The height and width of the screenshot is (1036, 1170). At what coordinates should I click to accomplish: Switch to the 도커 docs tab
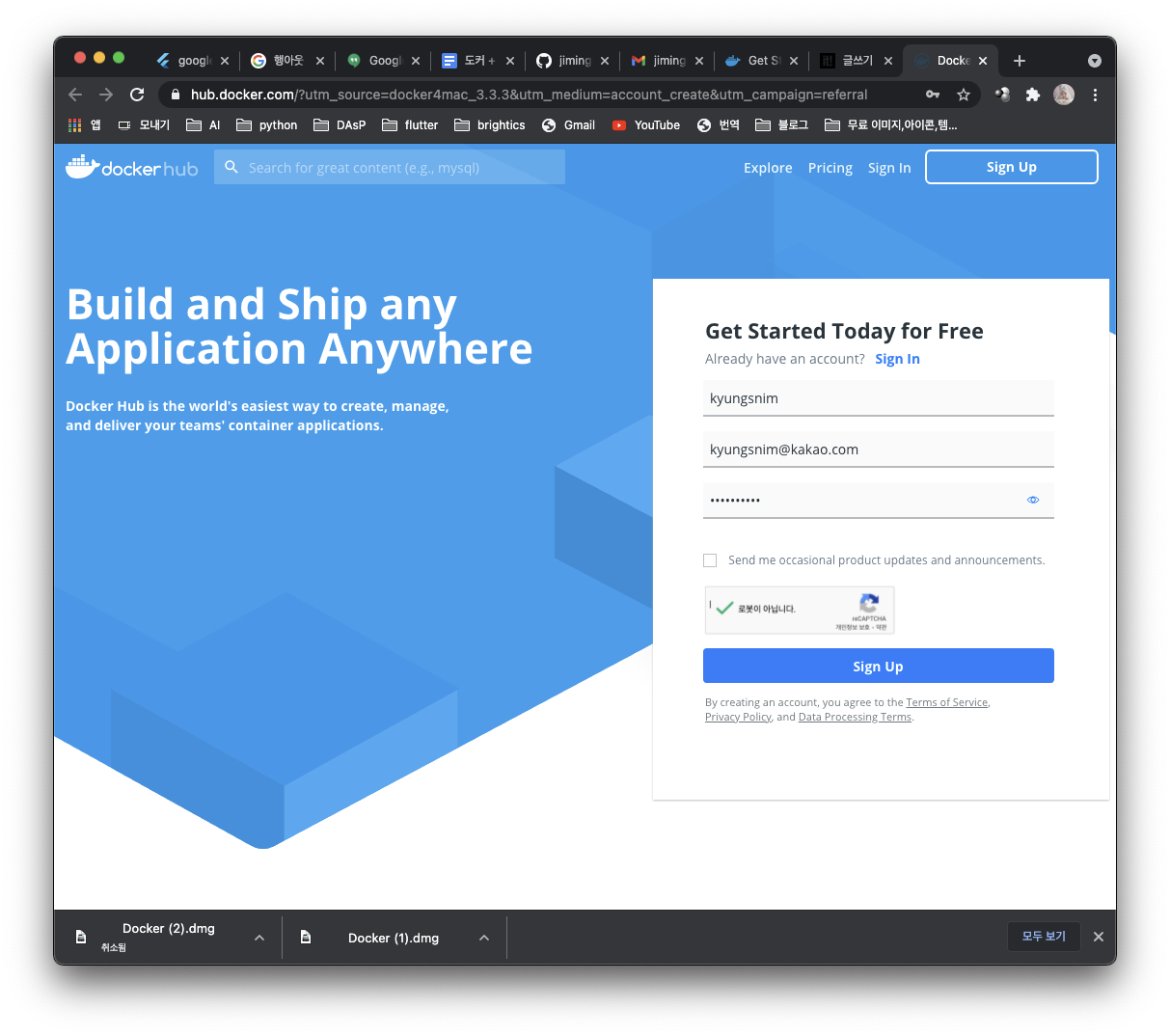(478, 61)
